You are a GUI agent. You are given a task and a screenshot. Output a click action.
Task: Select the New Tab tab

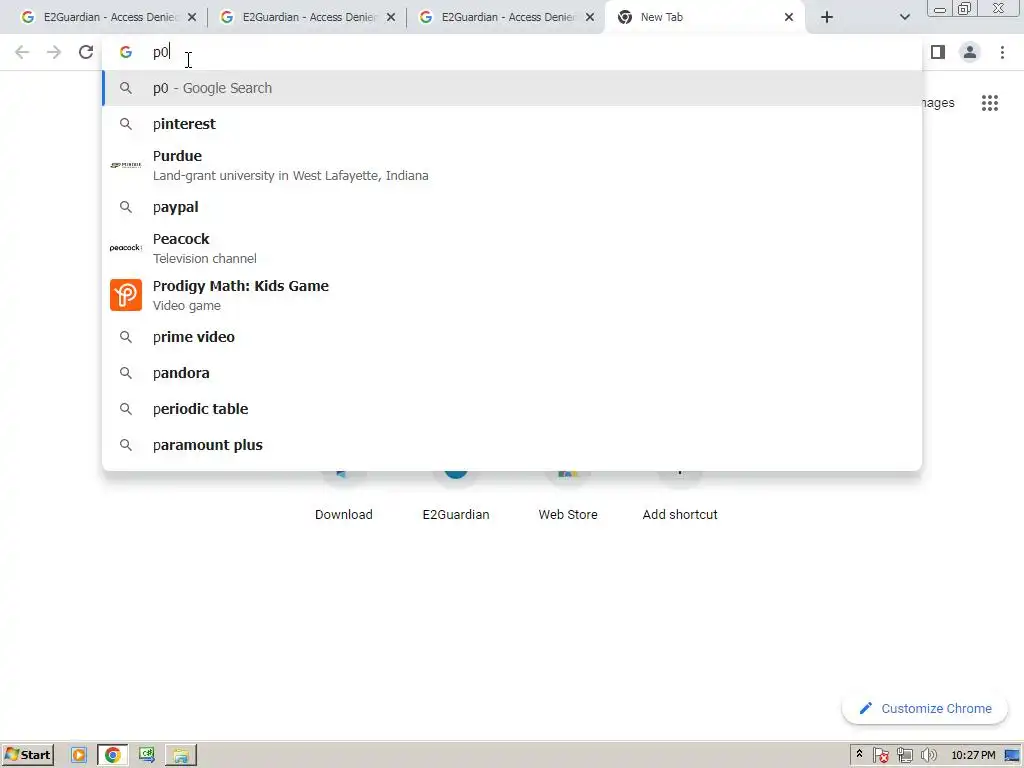point(704,17)
